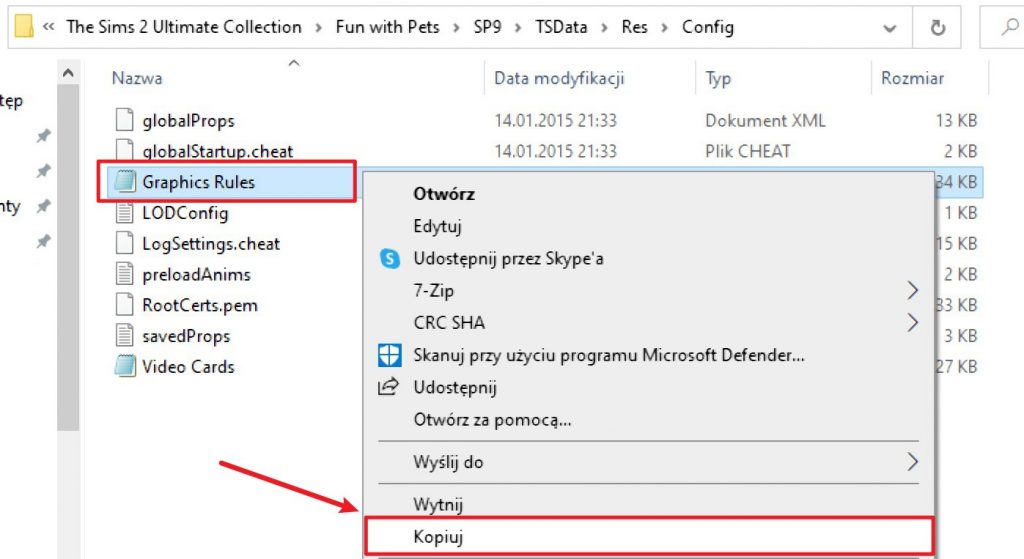The width and height of the screenshot is (1024, 559).
Task: Select the Video Cards file name
Action: 188,366
